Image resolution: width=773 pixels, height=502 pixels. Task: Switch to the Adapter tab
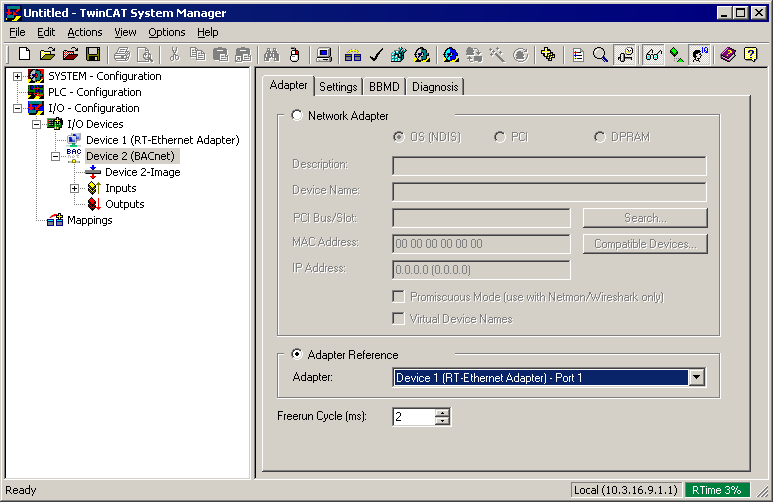[288, 85]
